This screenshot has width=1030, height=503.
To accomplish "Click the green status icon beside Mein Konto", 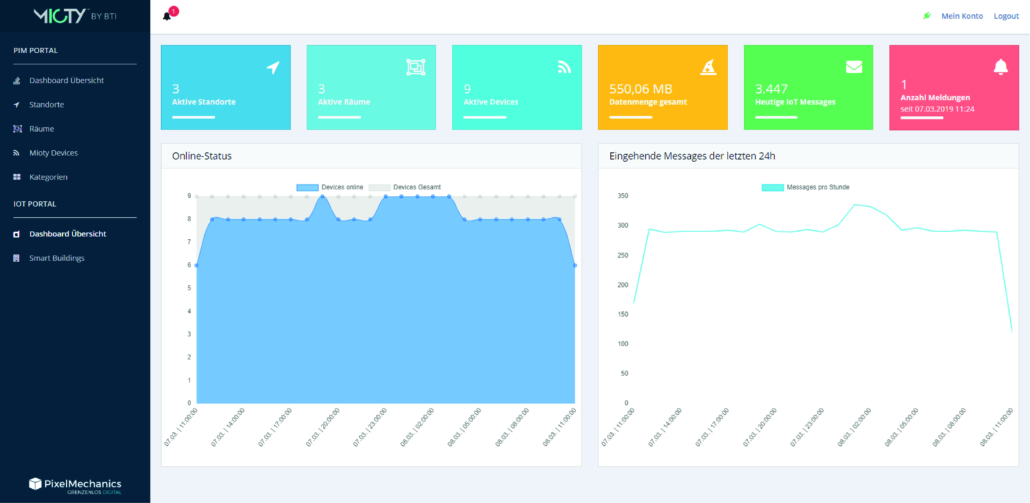I will (927, 16).
